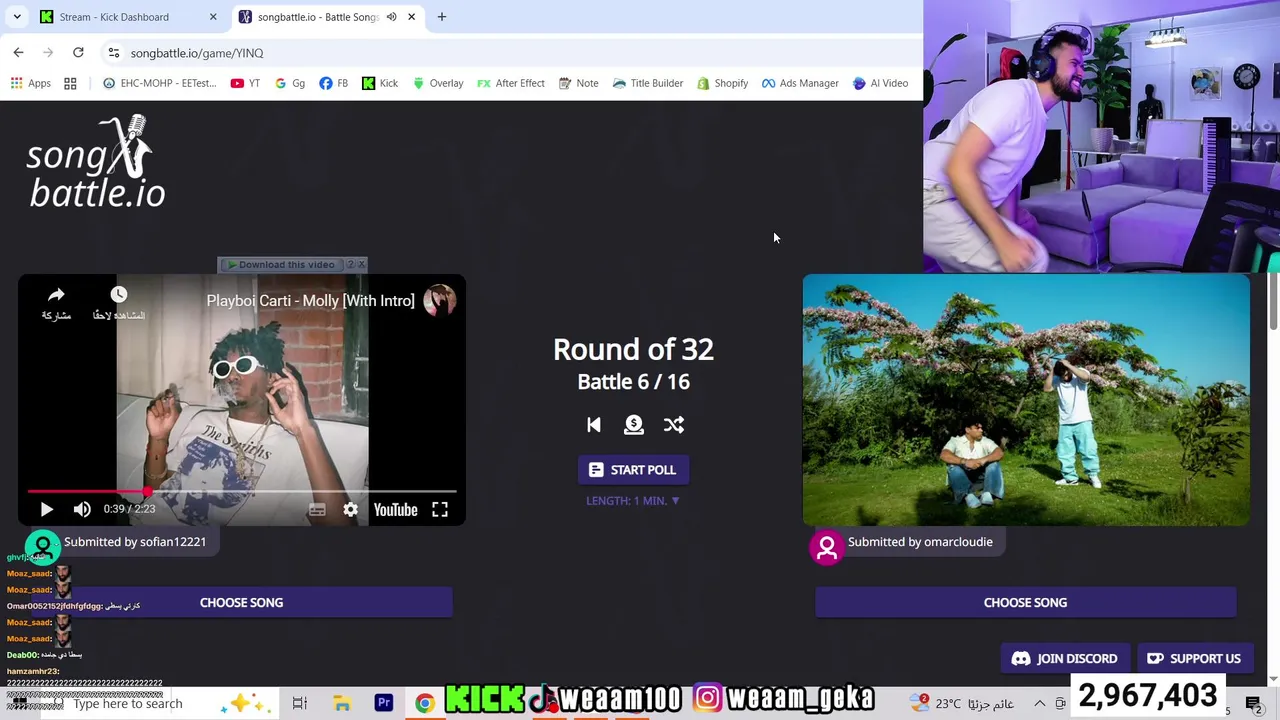Open the Ads Manager bookmark
The height and width of the screenshot is (720, 1280).
[799, 83]
